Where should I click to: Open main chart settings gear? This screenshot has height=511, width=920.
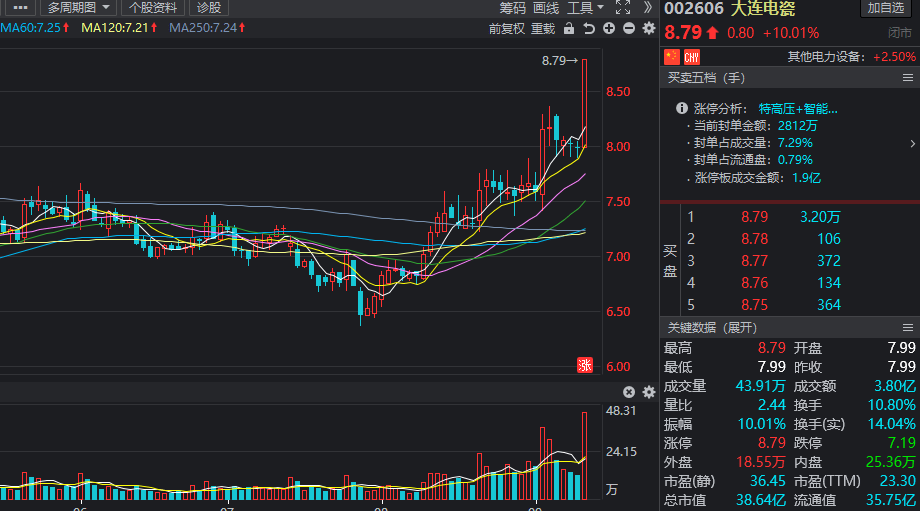pos(648,28)
